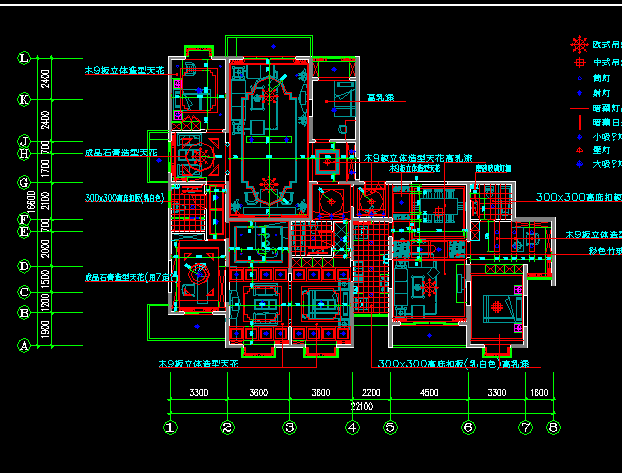Select grid axis bubble 6
622x473 pixels.
[467, 427]
